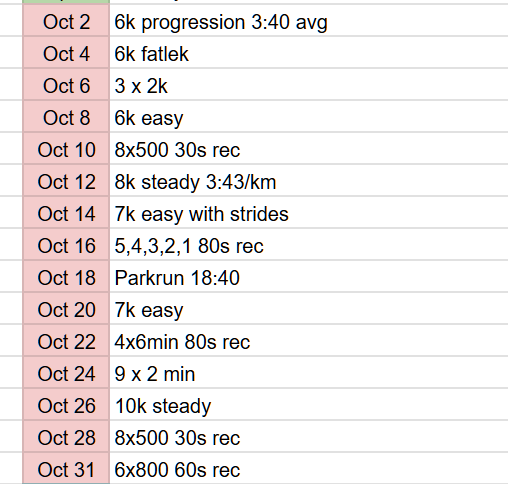The image size is (508, 484).
Task: Select the Oct 6 date cell
Action: pos(66,84)
